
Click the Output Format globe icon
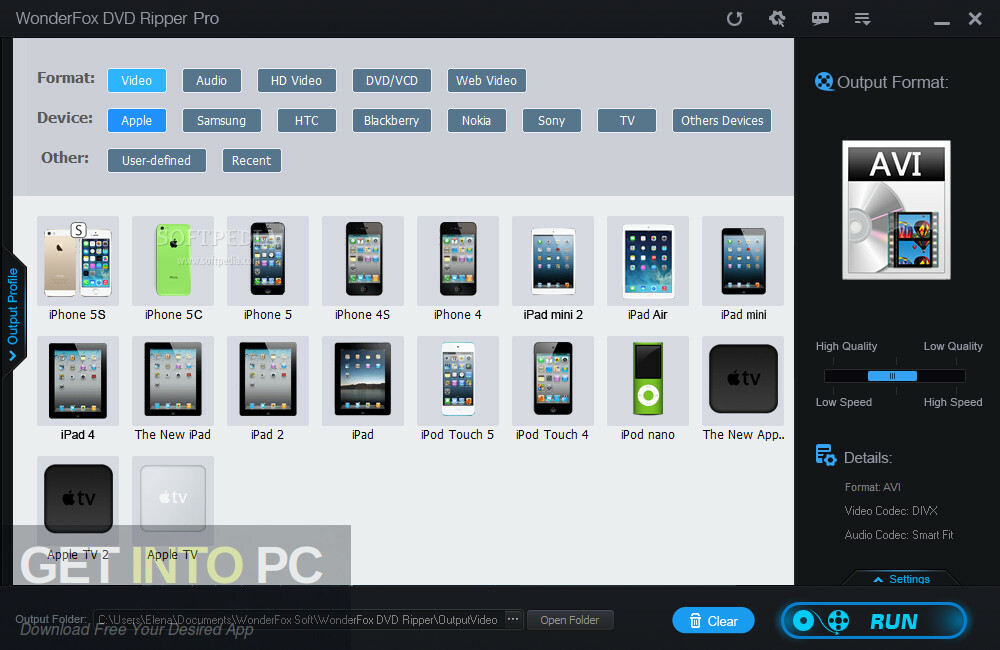pos(824,82)
